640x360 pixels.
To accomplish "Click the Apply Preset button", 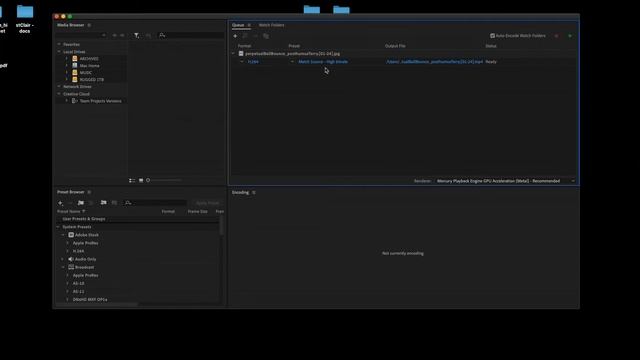I will coord(207,203).
